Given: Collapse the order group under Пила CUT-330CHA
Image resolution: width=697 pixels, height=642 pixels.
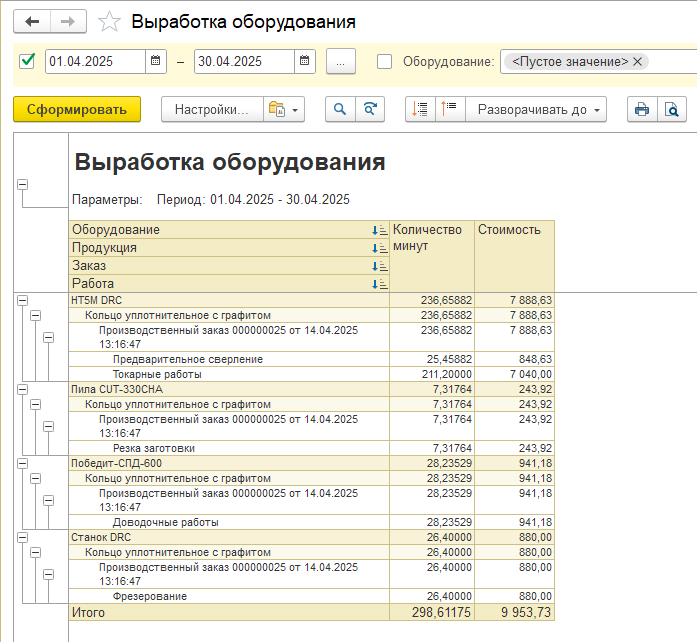Looking at the screenshot, I should pyautogui.click(x=48, y=427).
